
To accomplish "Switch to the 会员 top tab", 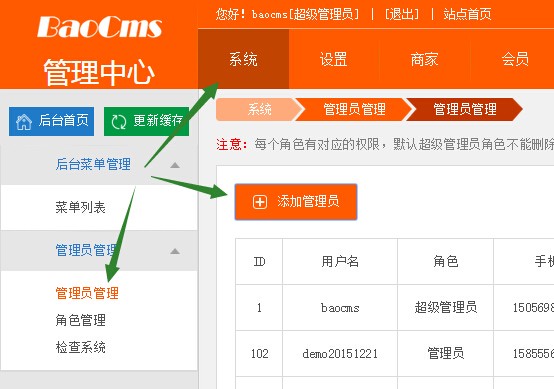I will pyautogui.click(x=515, y=59).
